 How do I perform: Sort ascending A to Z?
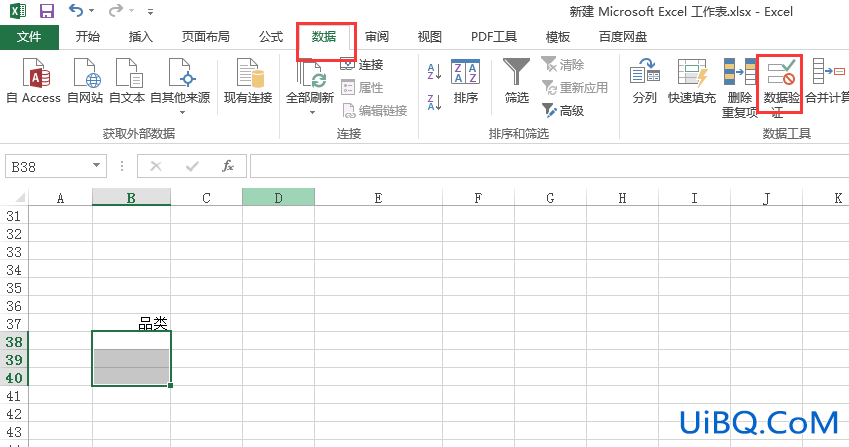click(x=434, y=71)
